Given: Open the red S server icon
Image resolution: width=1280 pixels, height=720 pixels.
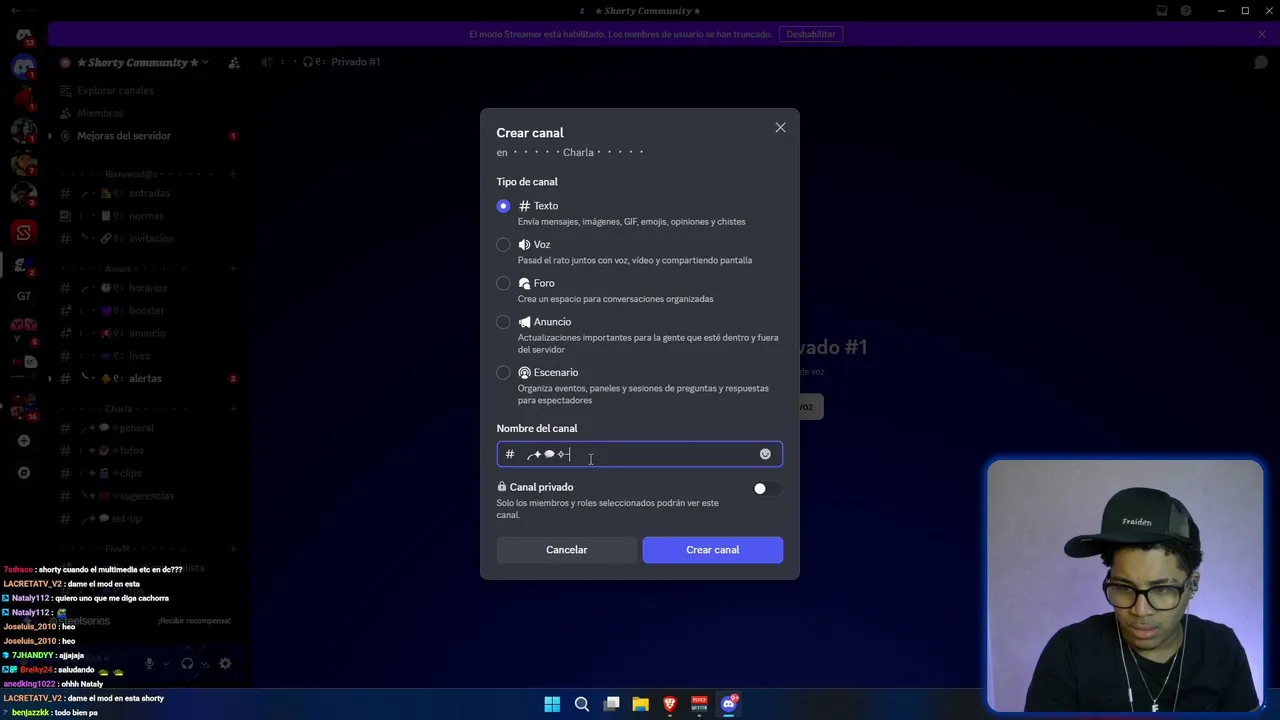Looking at the screenshot, I should [x=24, y=233].
